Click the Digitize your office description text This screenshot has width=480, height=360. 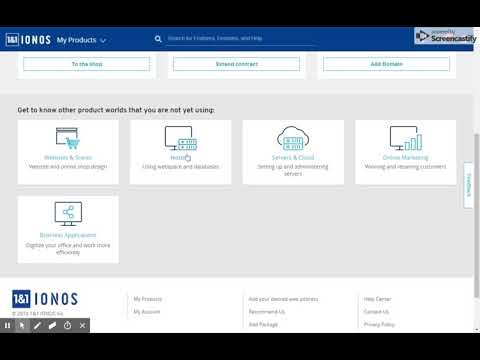[x=68, y=249]
